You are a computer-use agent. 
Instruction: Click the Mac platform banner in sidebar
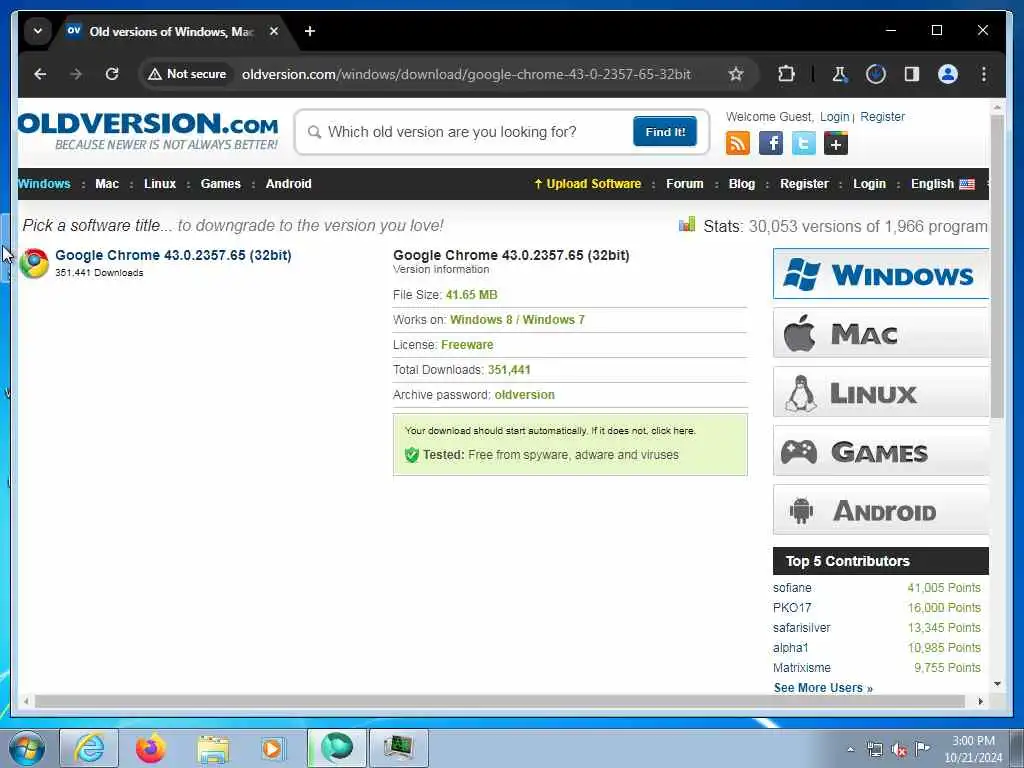pyautogui.click(x=881, y=333)
